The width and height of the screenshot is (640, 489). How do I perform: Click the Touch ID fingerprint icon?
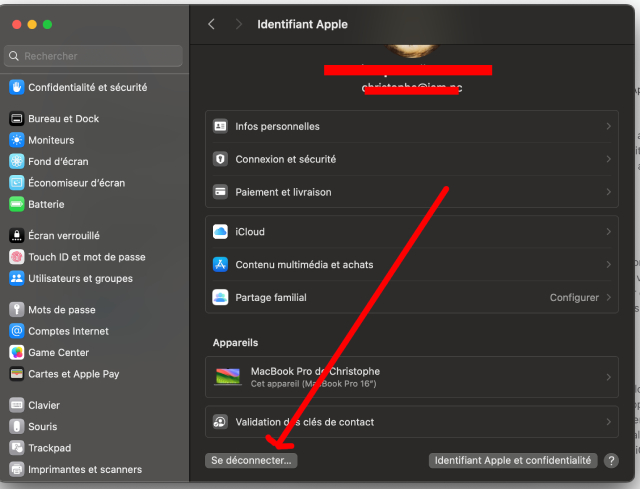[17, 257]
